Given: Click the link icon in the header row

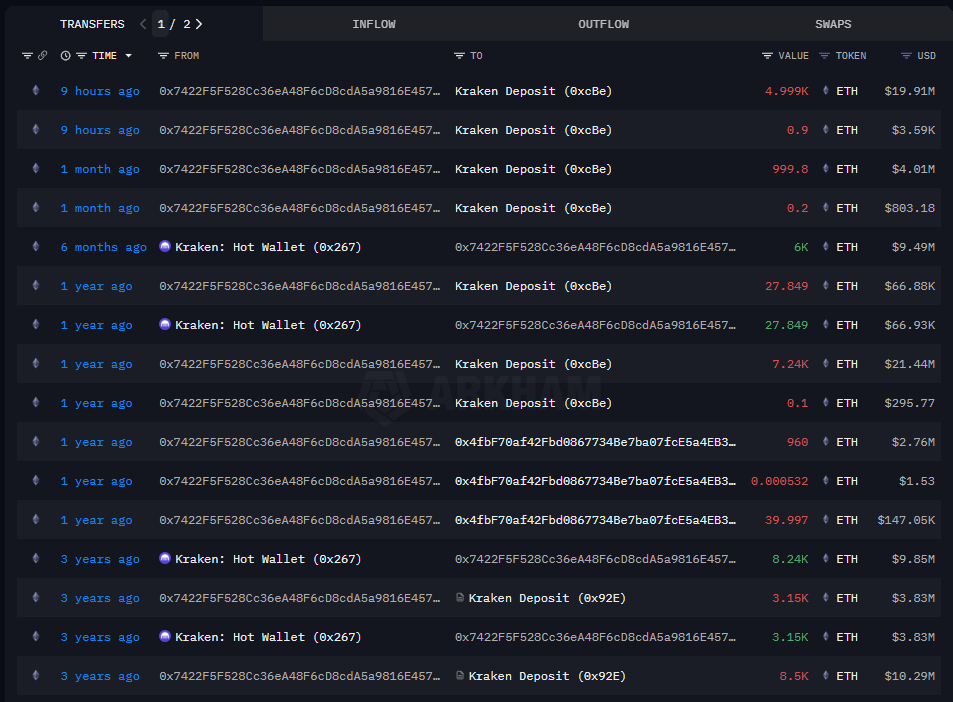Looking at the screenshot, I should pyautogui.click(x=43, y=56).
